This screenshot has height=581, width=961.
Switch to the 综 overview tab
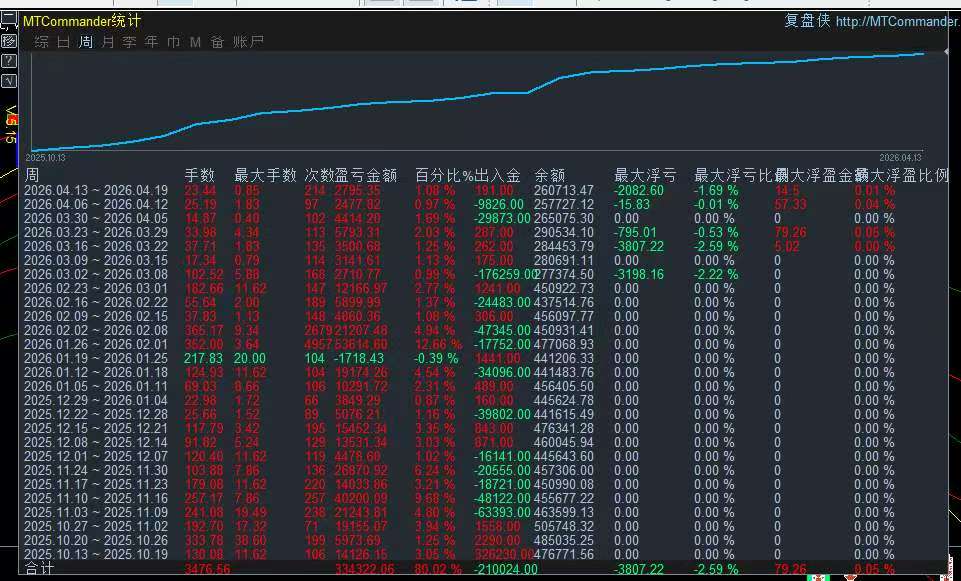pos(41,42)
